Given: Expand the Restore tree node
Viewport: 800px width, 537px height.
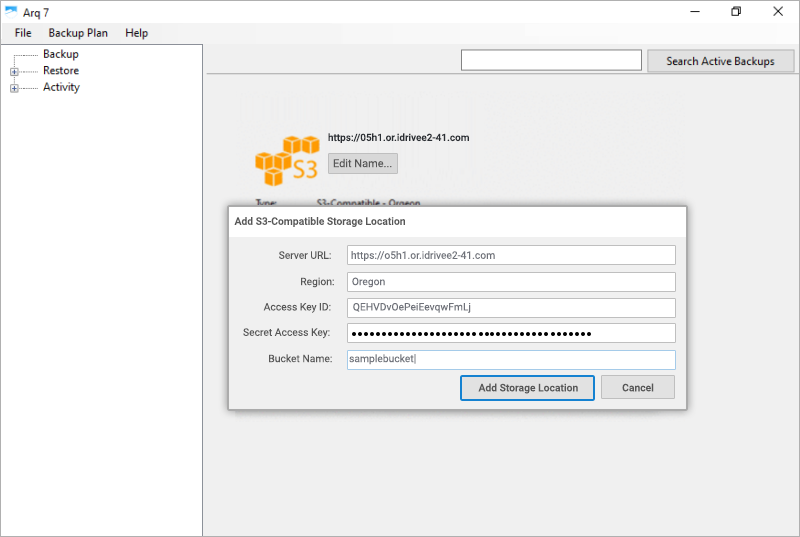Looking at the screenshot, I should pos(14,72).
